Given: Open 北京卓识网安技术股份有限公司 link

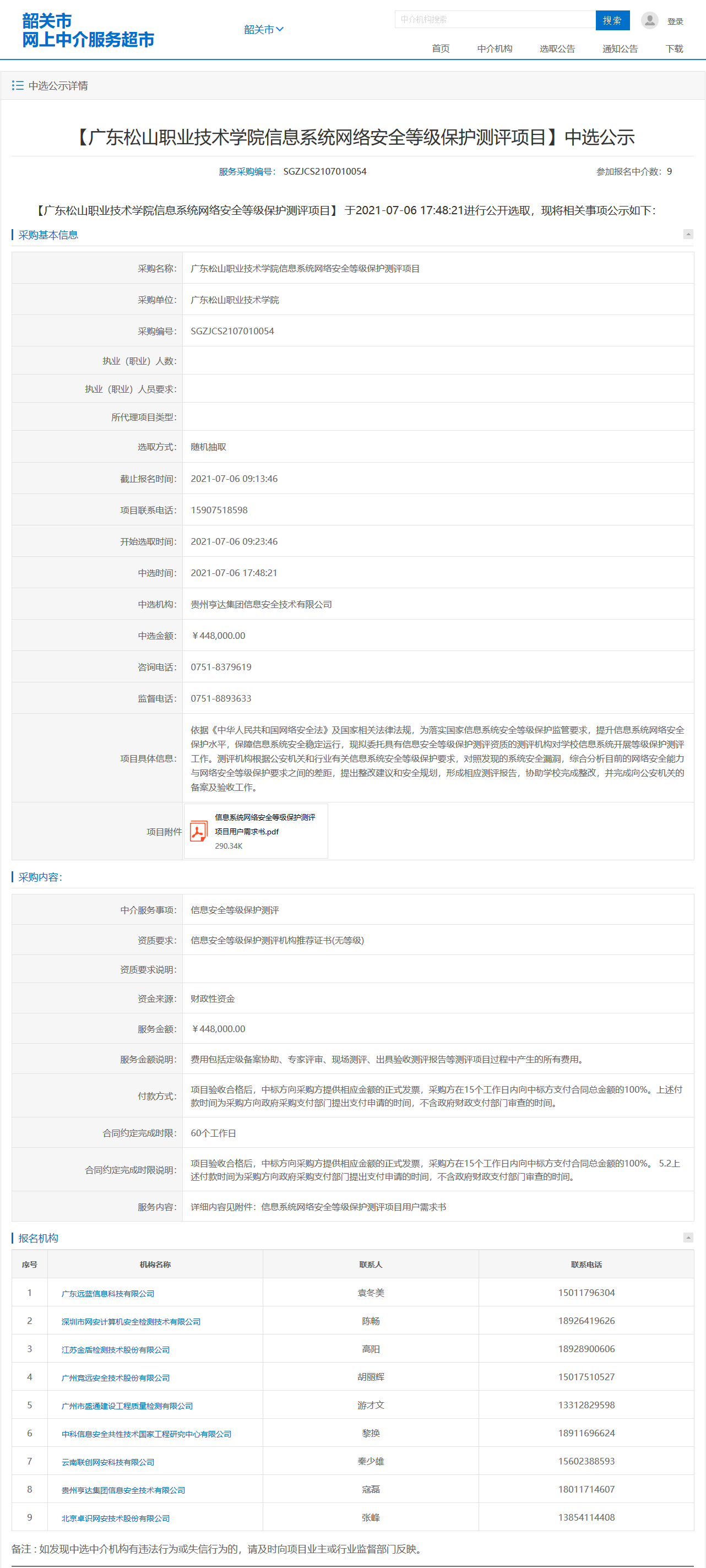Looking at the screenshot, I should (115, 1518).
